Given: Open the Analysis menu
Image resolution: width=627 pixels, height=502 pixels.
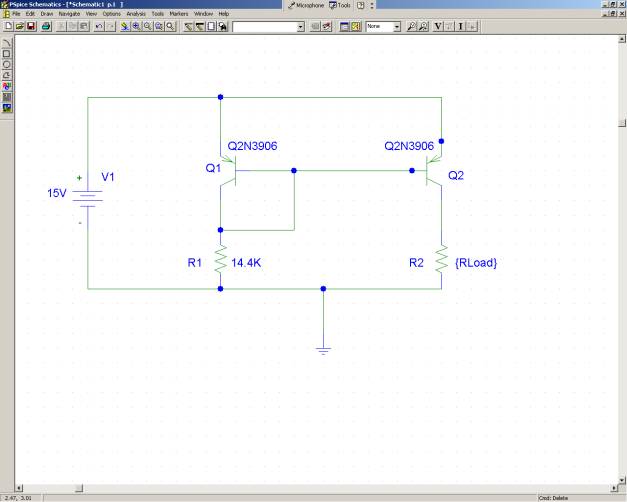Looking at the screenshot, I should coord(136,13).
